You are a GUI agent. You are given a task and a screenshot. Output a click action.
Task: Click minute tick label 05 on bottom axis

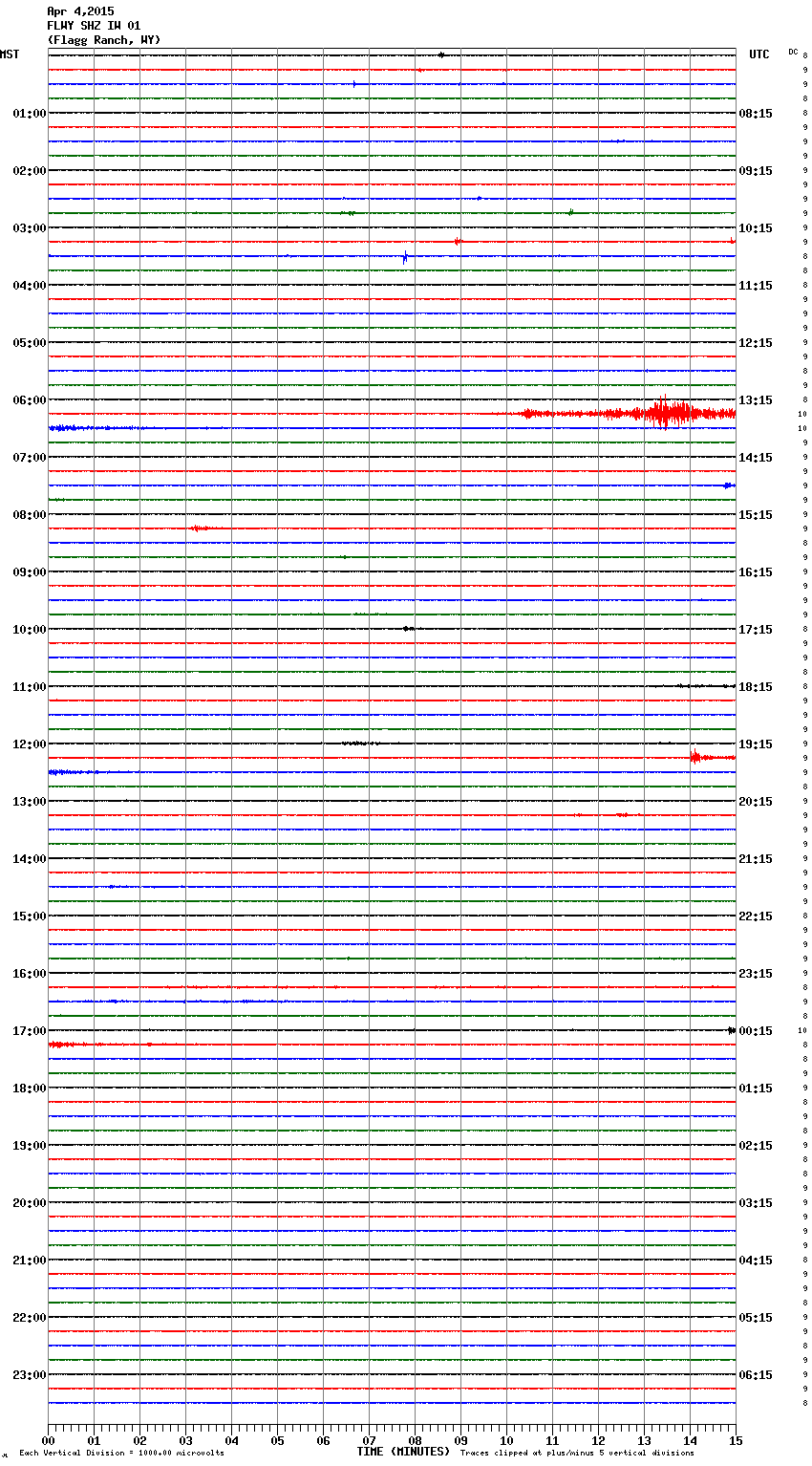[x=278, y=1440]
